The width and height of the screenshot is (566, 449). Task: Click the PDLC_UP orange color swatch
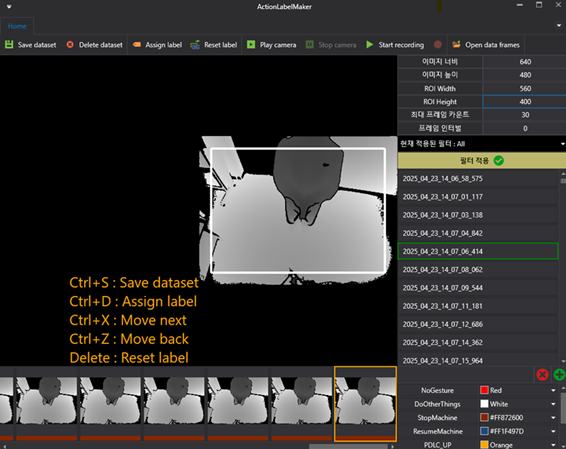(484, 445)
